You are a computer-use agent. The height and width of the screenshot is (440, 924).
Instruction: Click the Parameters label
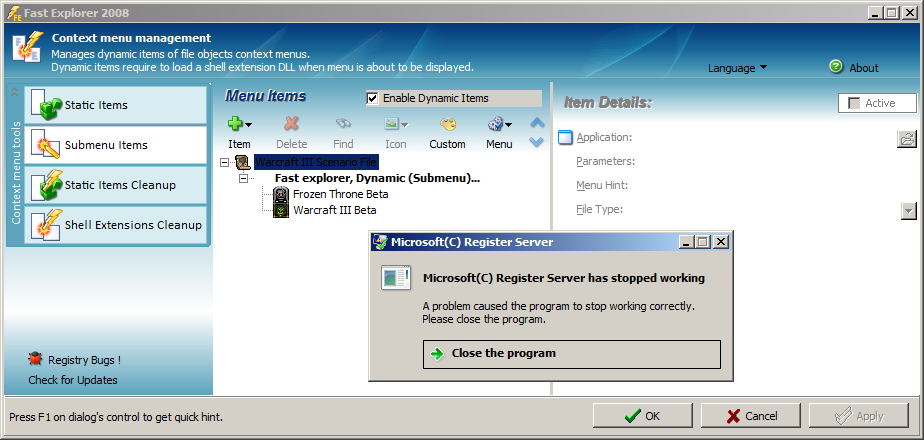605,161
